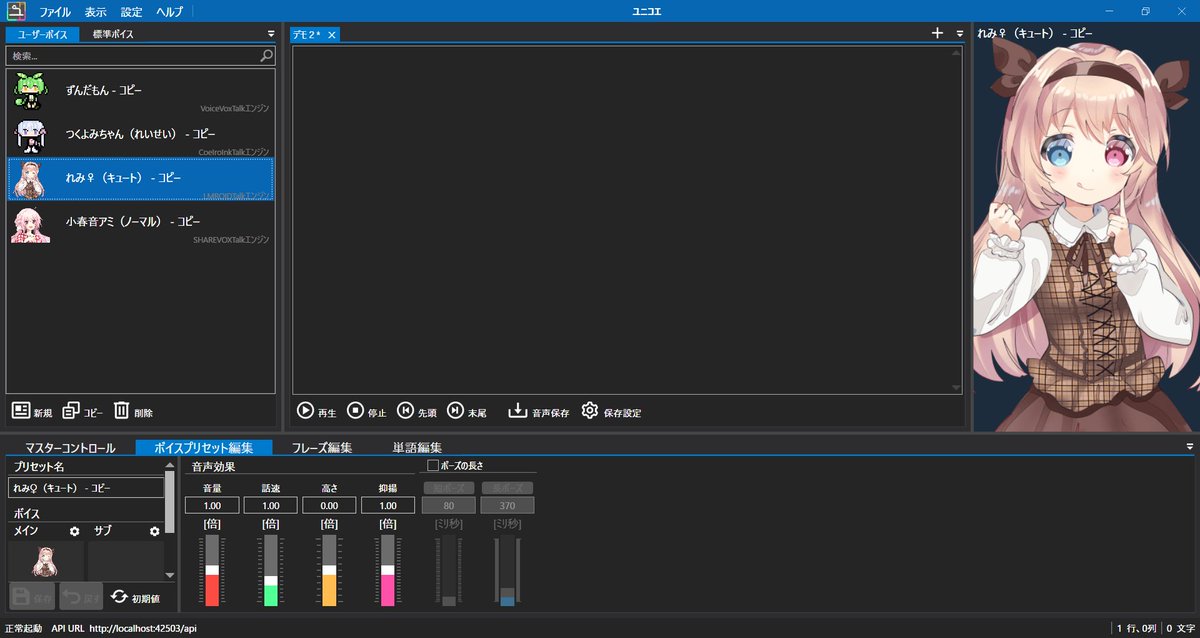Open サブ voice gear settings
The height and width of the screenshot is (638, 1200).
pyautogui.click(x=154, y=531)
